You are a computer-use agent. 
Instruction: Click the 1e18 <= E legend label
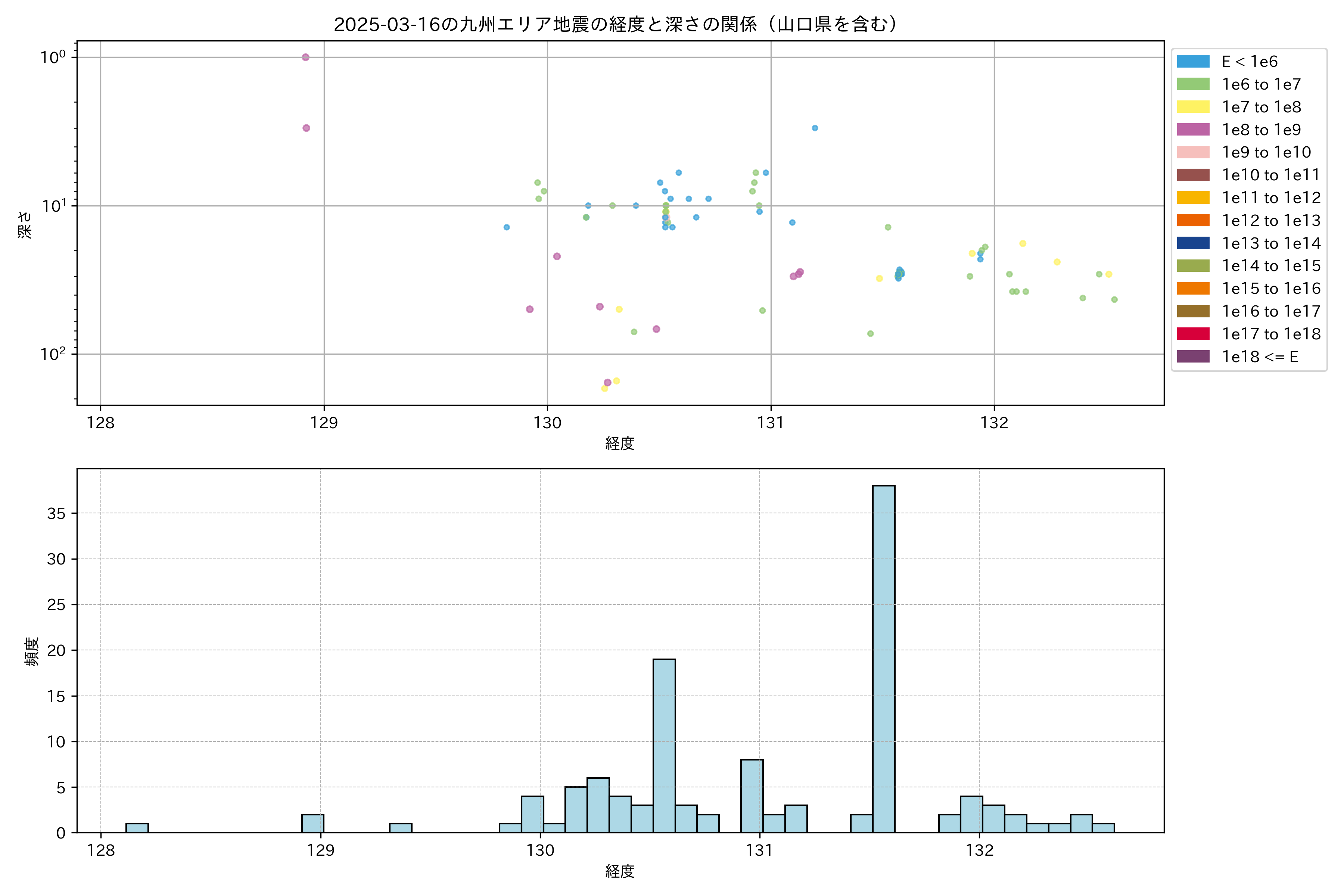click(x=1260, y=357)
